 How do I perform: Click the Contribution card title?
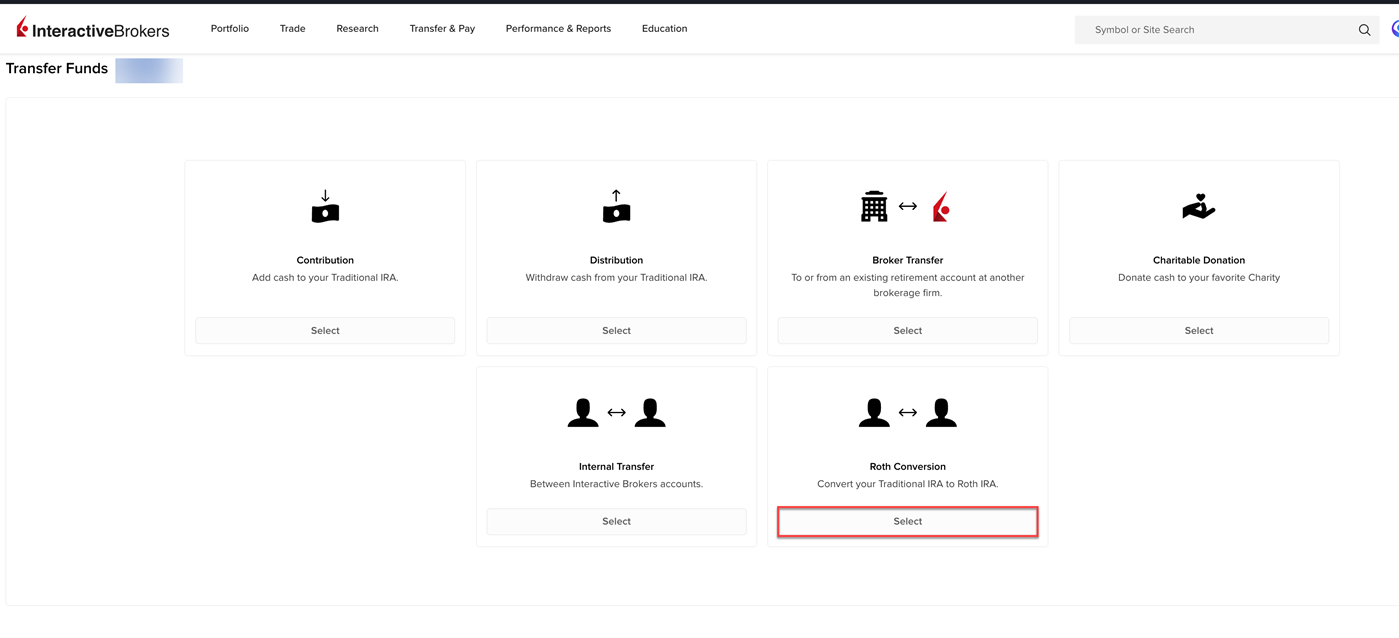pos(325,260)
